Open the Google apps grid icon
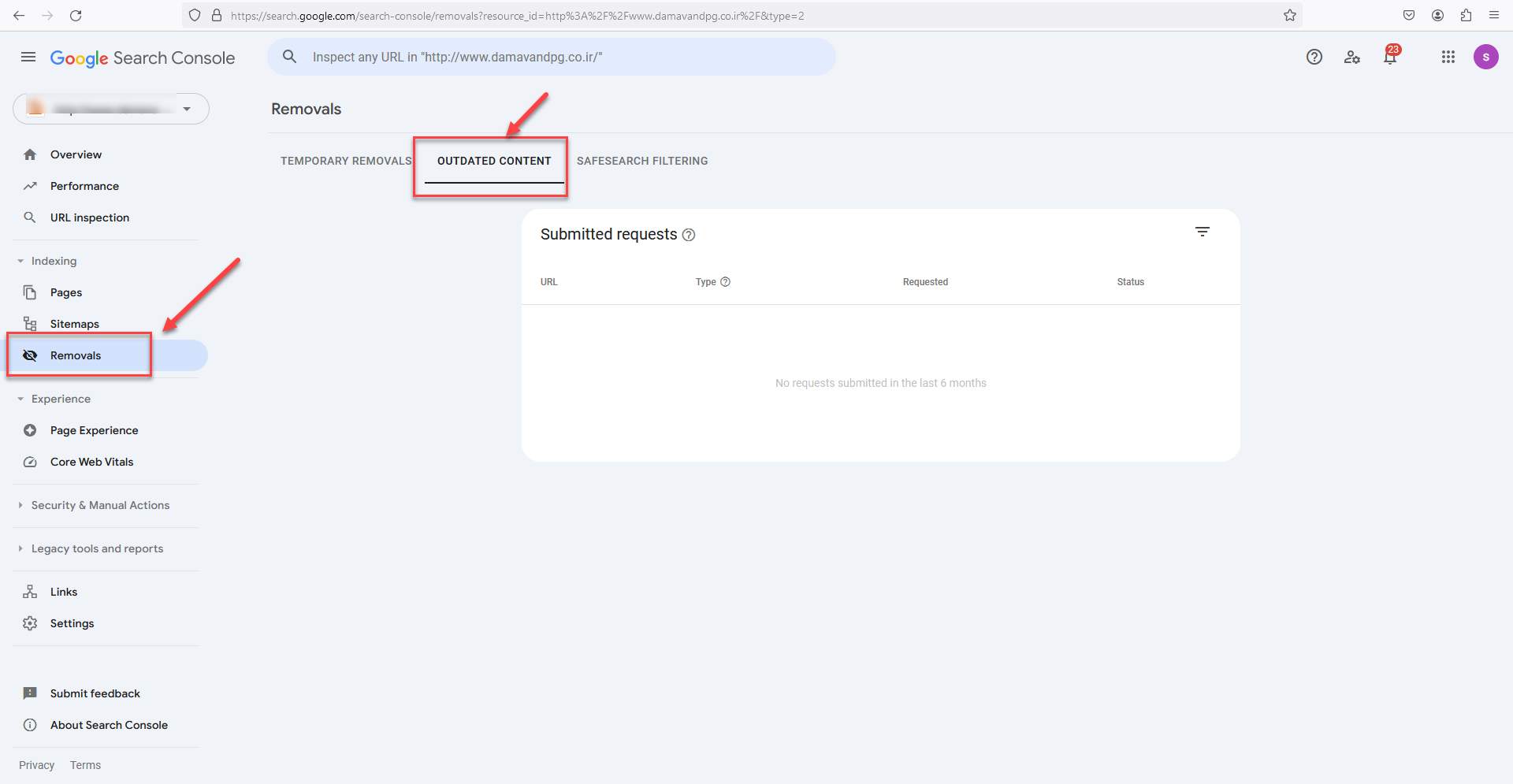 click(x=1448, y=57)
